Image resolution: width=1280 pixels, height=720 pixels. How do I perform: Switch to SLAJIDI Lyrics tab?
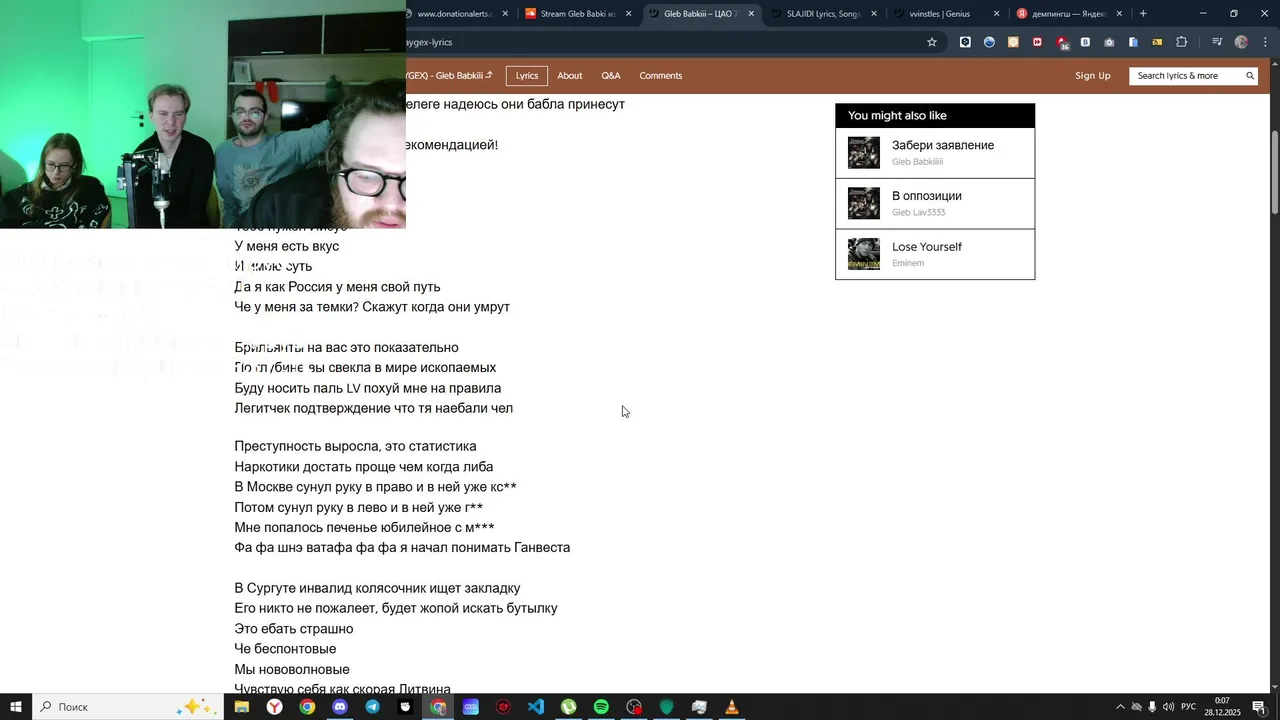pyautogui.click(x=822, y=14)
